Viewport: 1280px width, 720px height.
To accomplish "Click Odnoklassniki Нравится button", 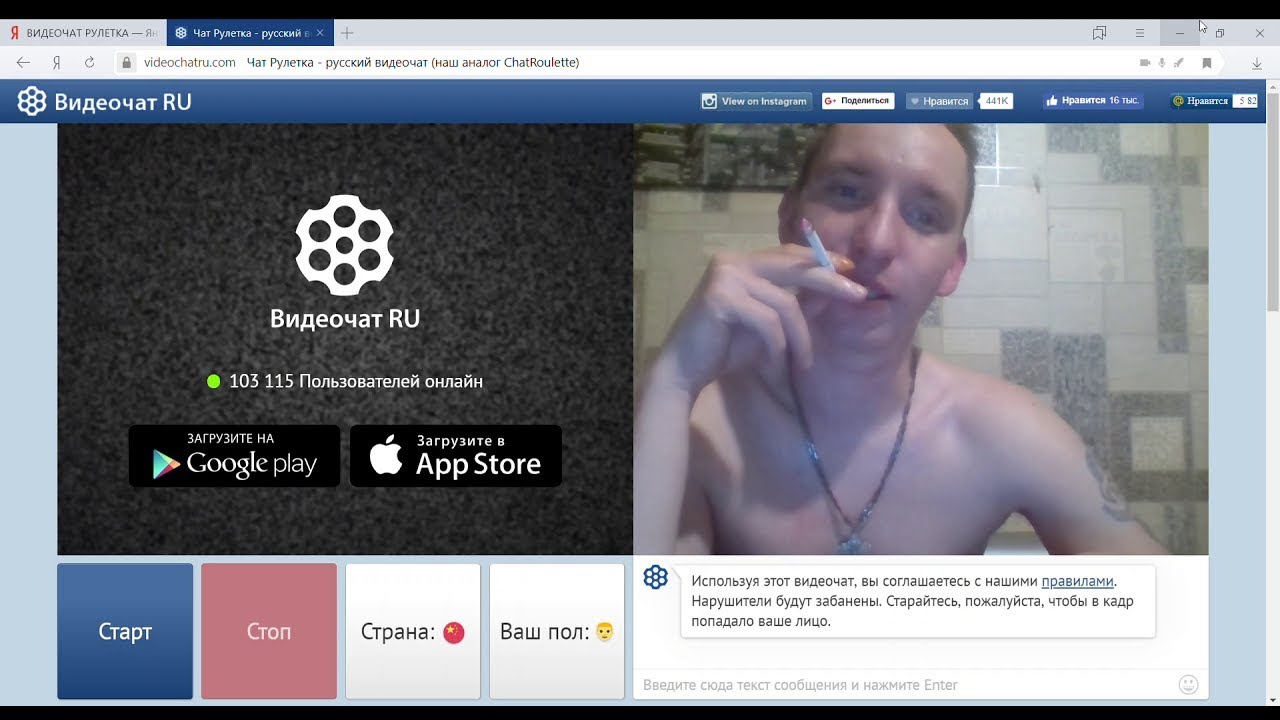I will (x=1214, y=101).
